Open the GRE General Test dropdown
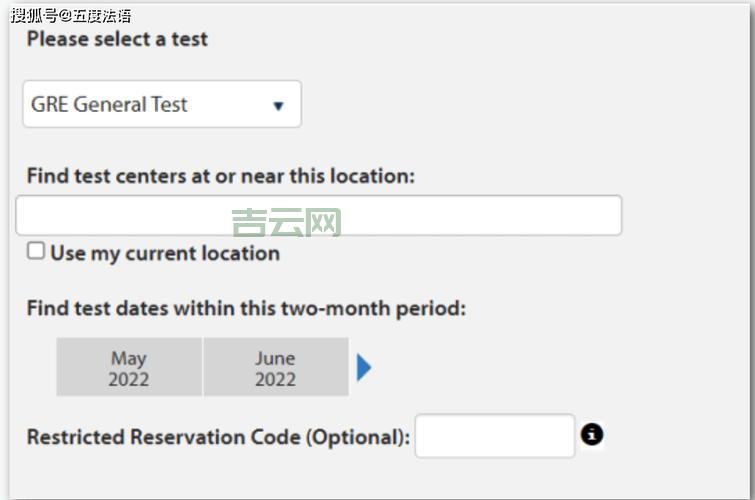 (161, 104)
